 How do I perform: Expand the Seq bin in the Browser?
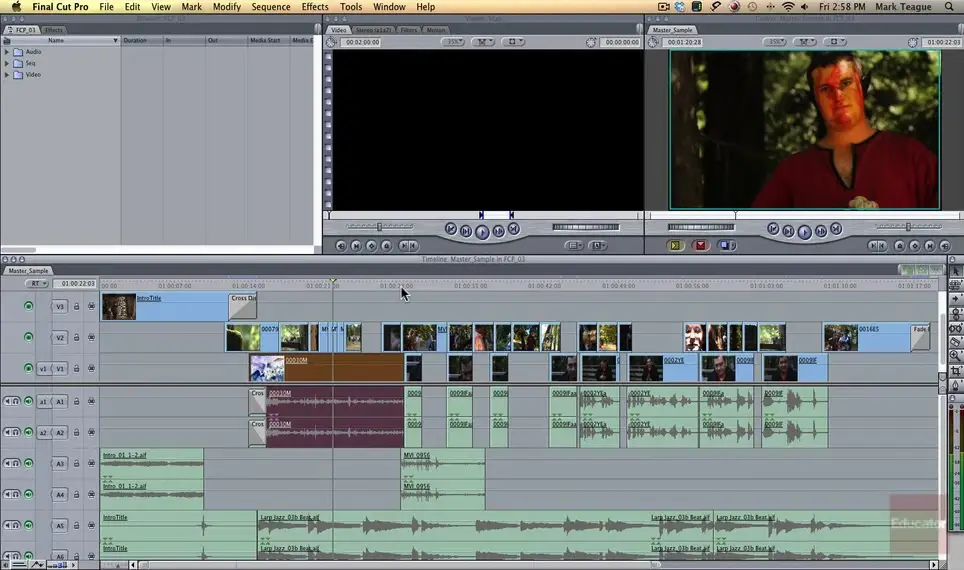(7, 63)
